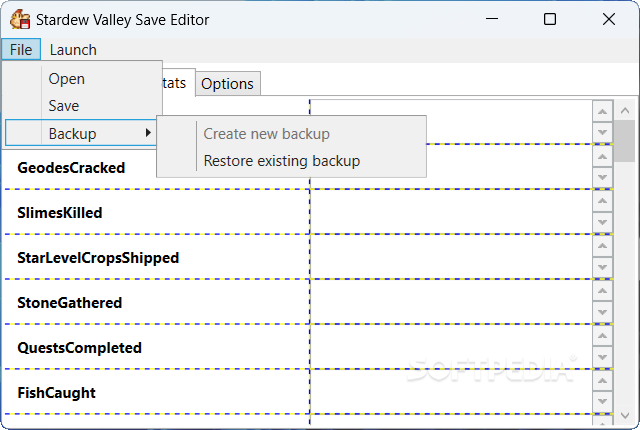Screen dimensions: 640x430
Task: Decrease the QuestsCompleted value with the down arrow
Action: point(602,357)
